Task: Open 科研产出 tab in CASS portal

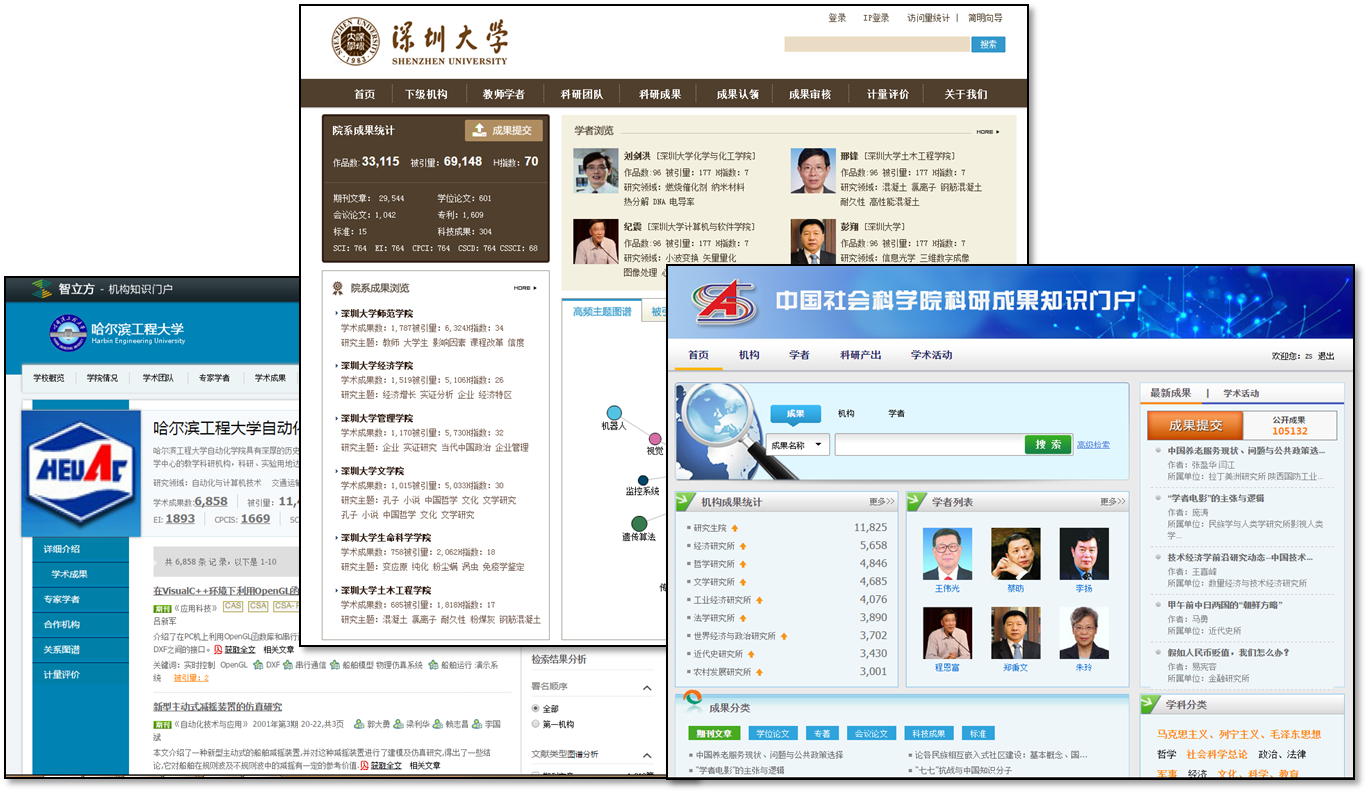Action: 861,355
